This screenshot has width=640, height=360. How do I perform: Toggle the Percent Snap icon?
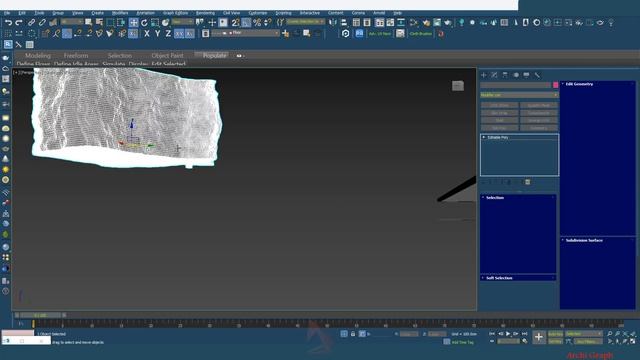(x=257, y=23)
